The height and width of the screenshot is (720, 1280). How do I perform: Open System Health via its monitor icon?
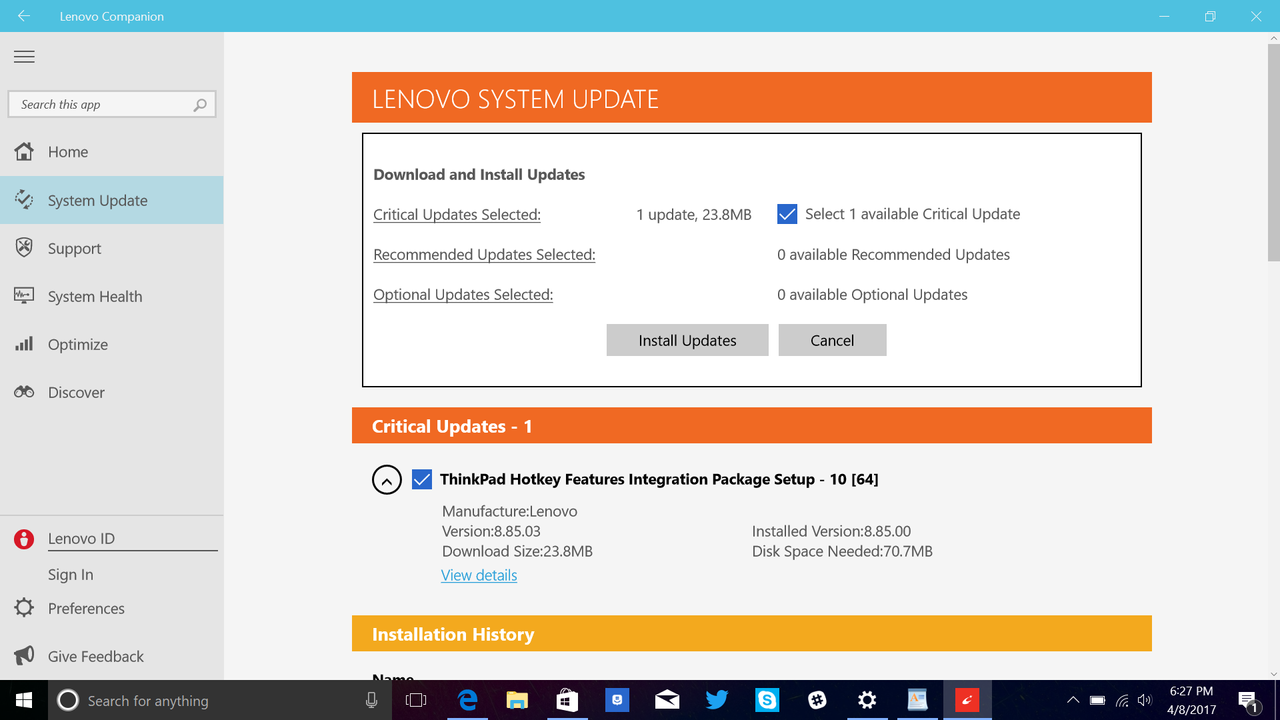(x=24, y=296)
